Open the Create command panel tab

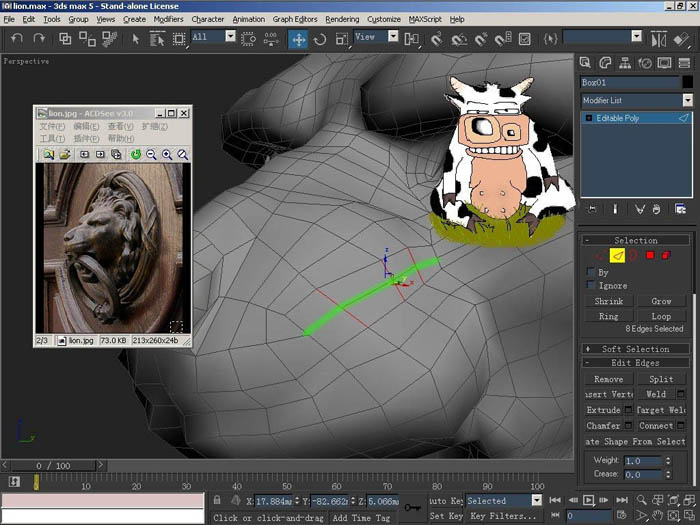pos(585,63)
